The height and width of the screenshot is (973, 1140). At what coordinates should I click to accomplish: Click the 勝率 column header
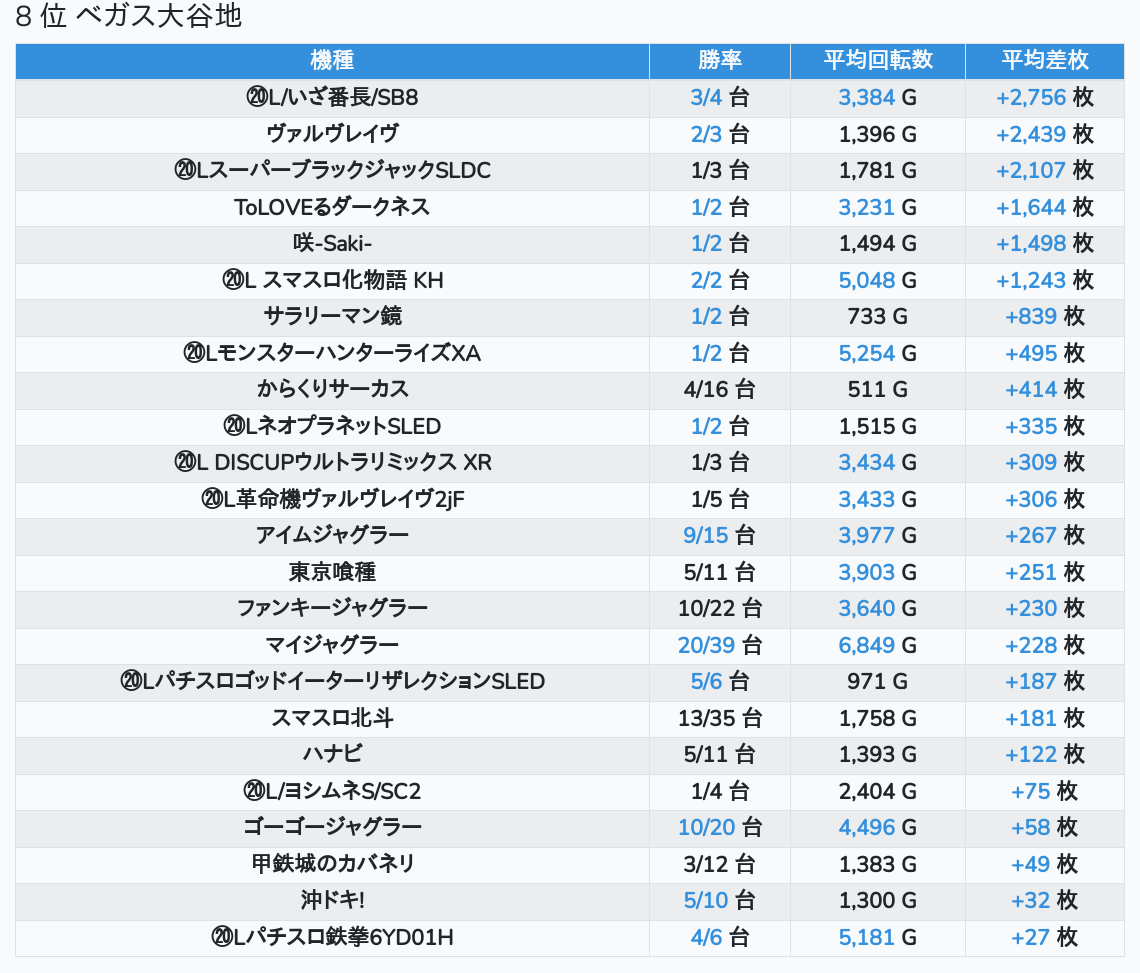pyautogui.click(x=719, y=60)
